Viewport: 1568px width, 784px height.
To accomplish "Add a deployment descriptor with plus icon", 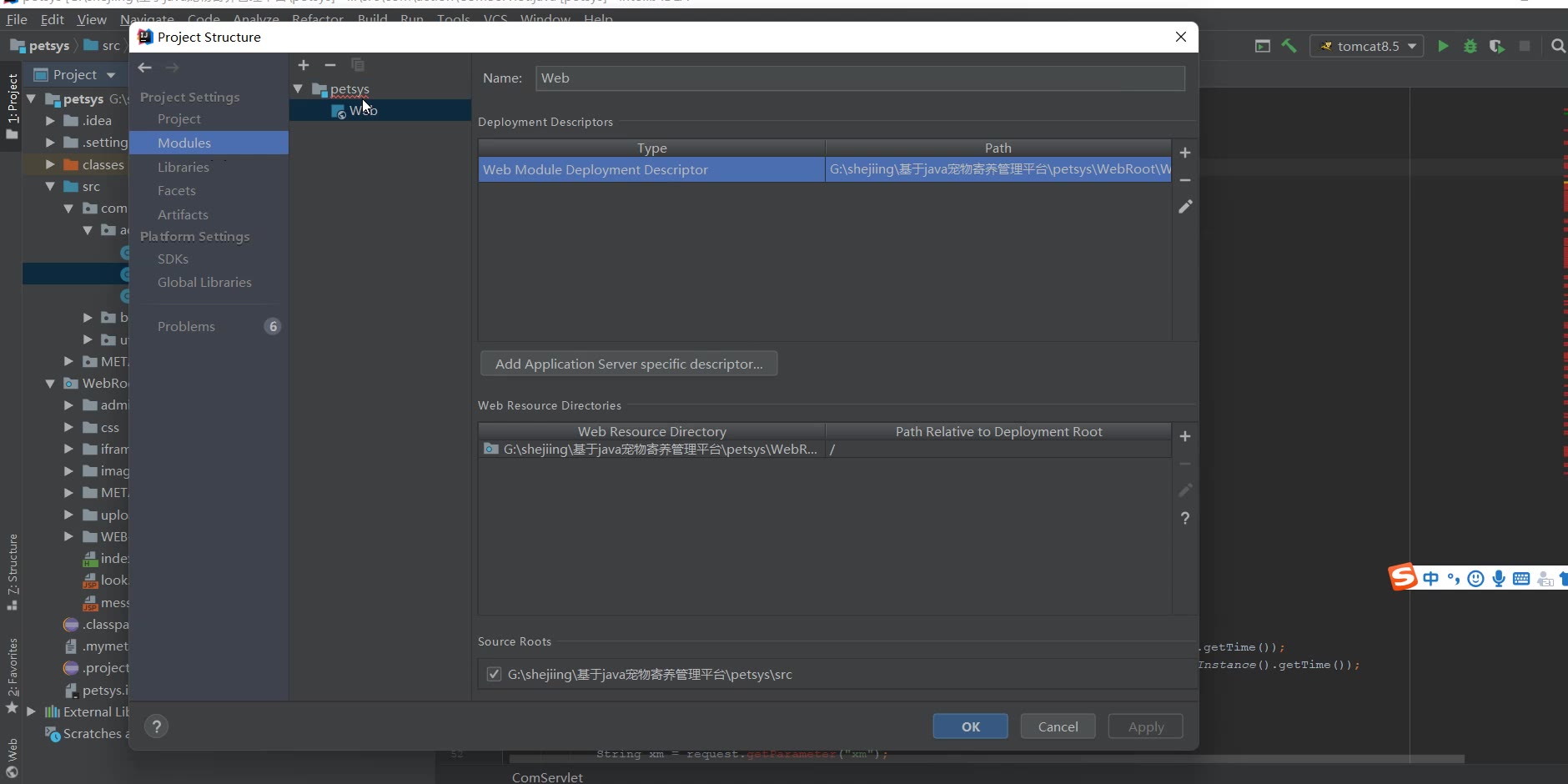I will [1185, 153].
